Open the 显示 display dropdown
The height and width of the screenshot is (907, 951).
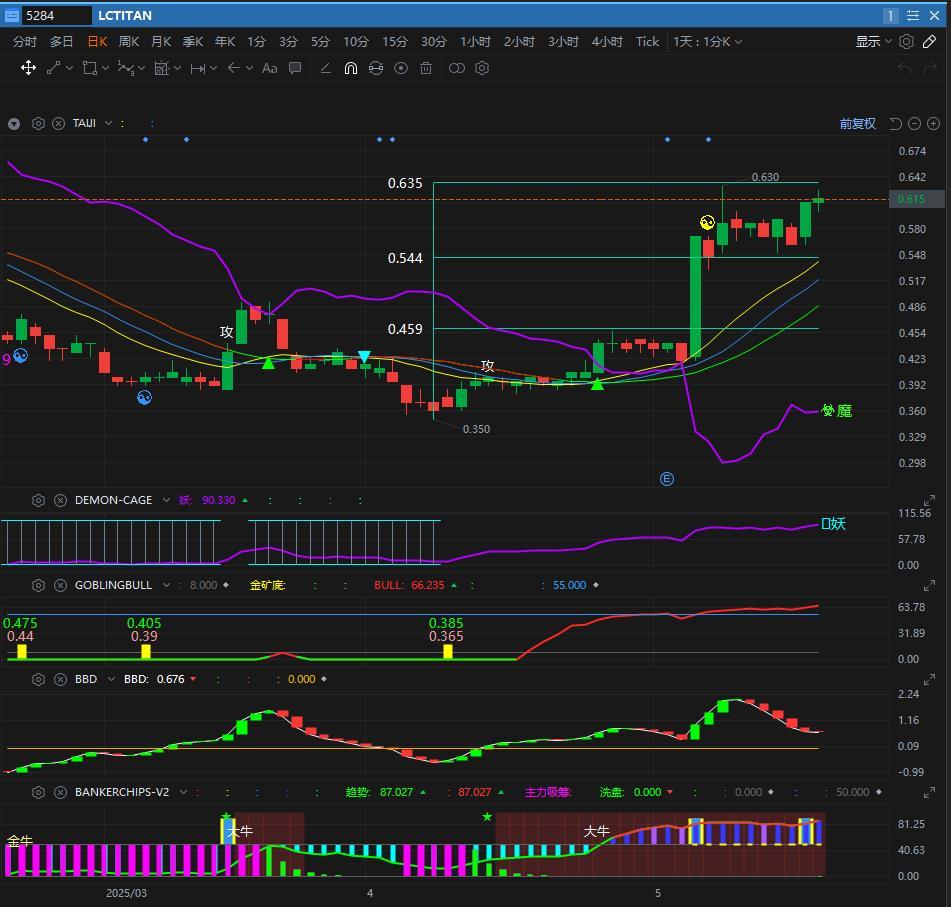pos(873,41)
